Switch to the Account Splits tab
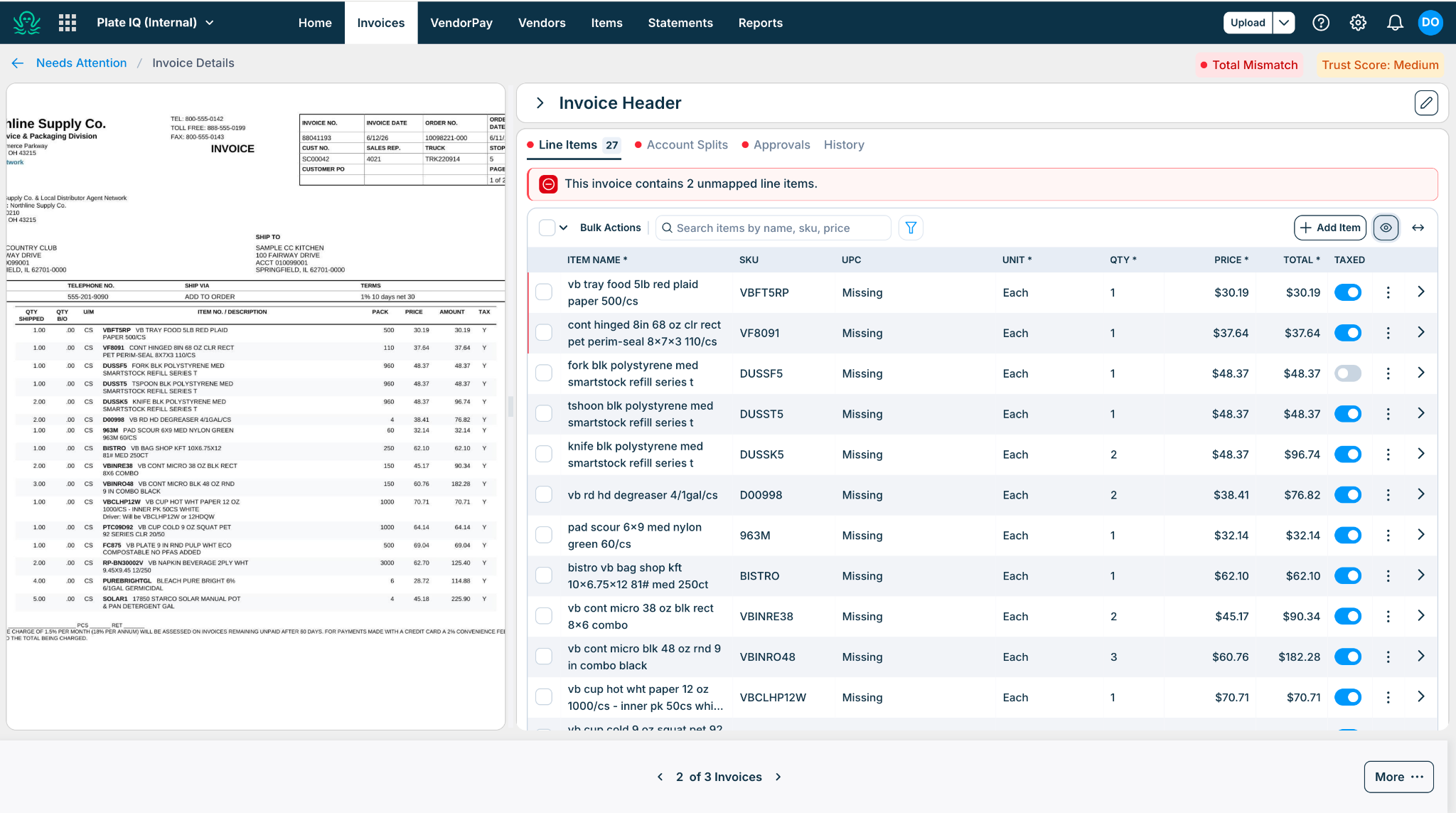The image size is (1456, 813). (x=687, y=145)
